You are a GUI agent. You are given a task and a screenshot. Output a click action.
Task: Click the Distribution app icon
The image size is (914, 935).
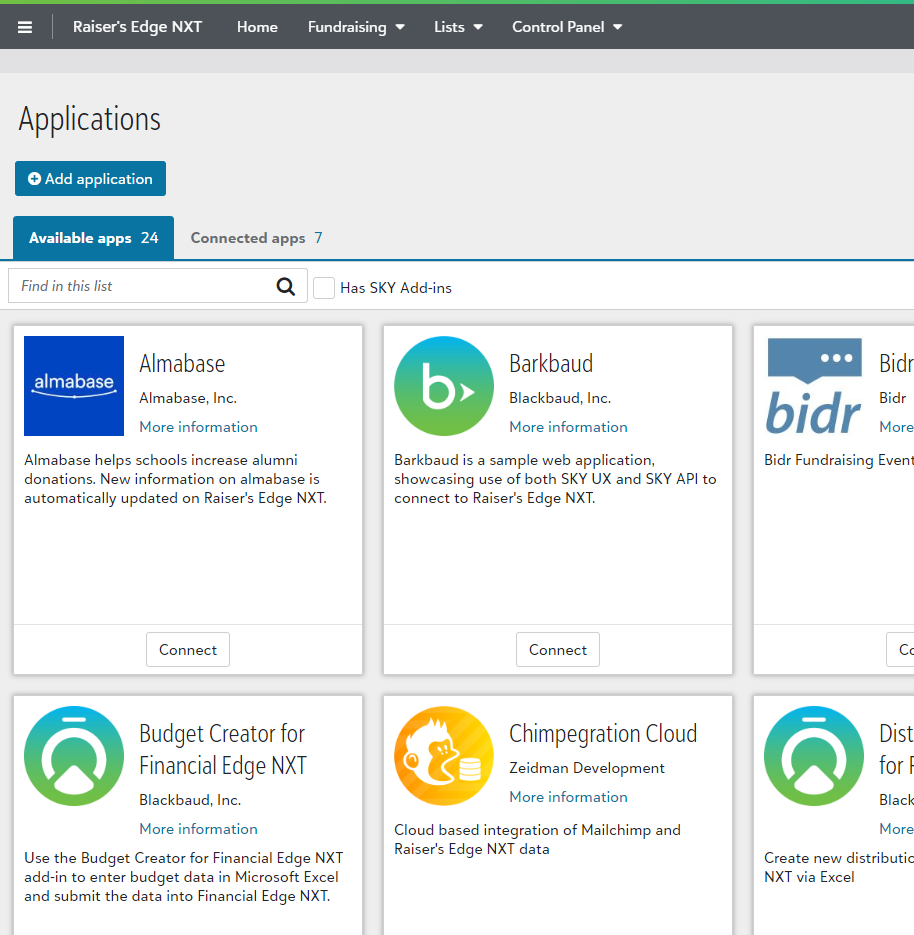tap(814, 756)
